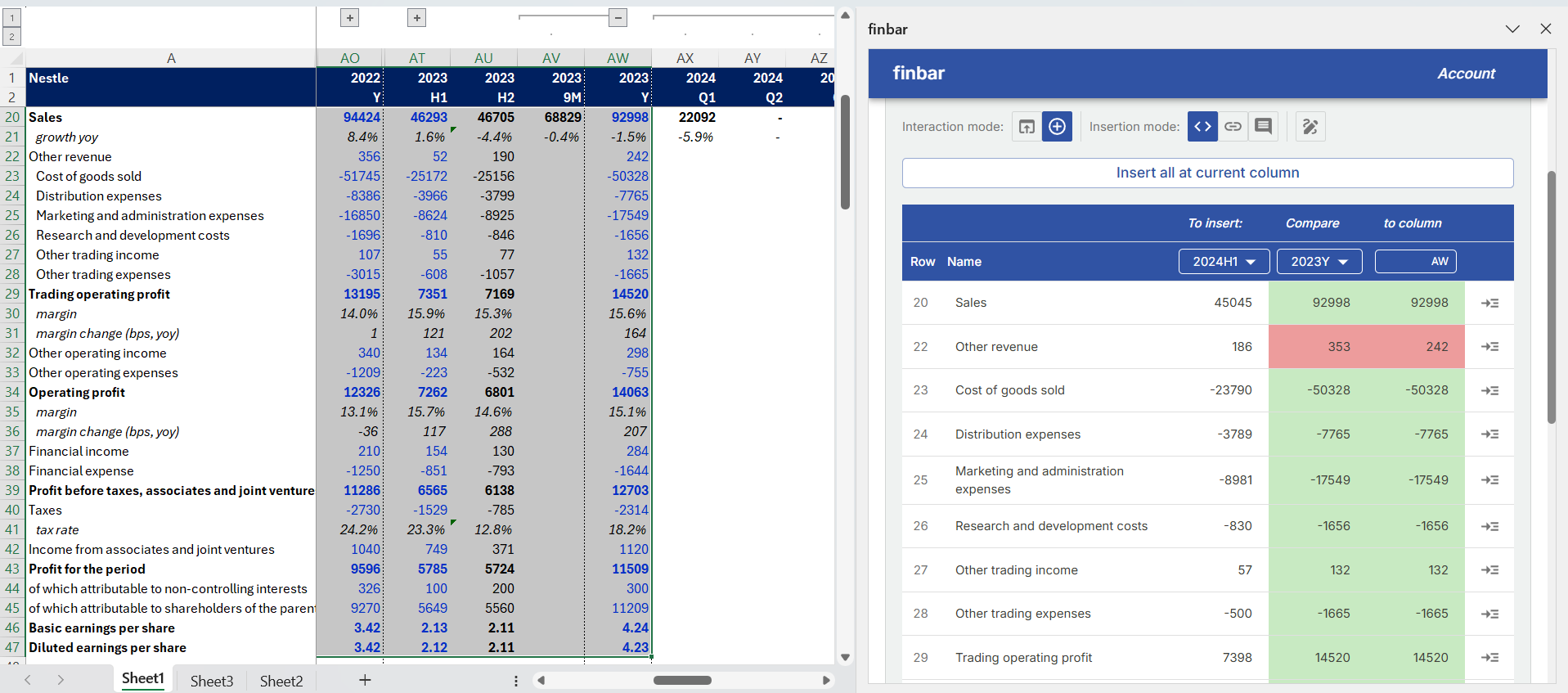The image size is (1568, 693).
Task: Switch to the Sheet2 tab
Action: 281,681
